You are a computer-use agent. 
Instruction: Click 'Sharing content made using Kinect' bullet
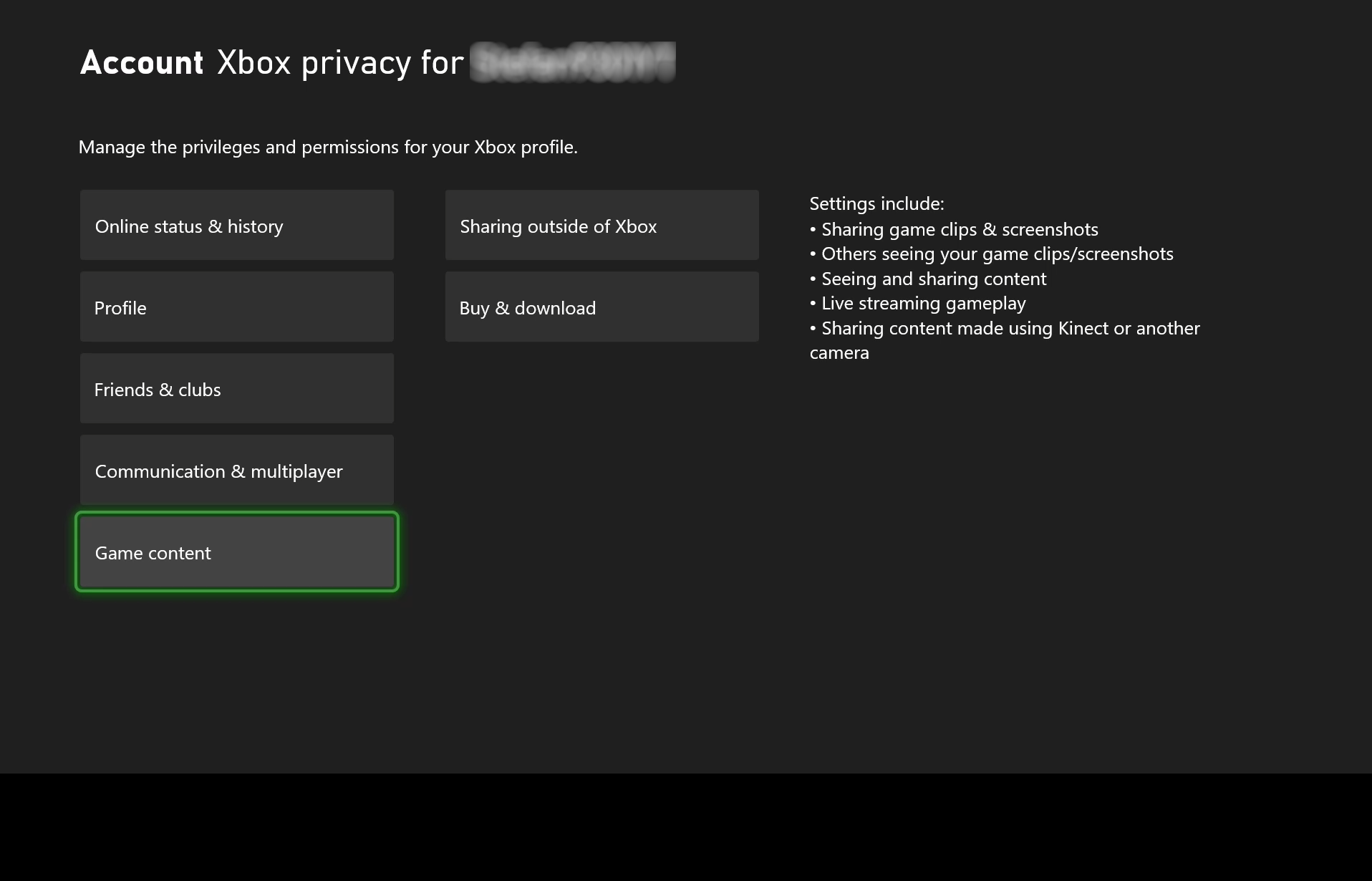(1005, 340)
